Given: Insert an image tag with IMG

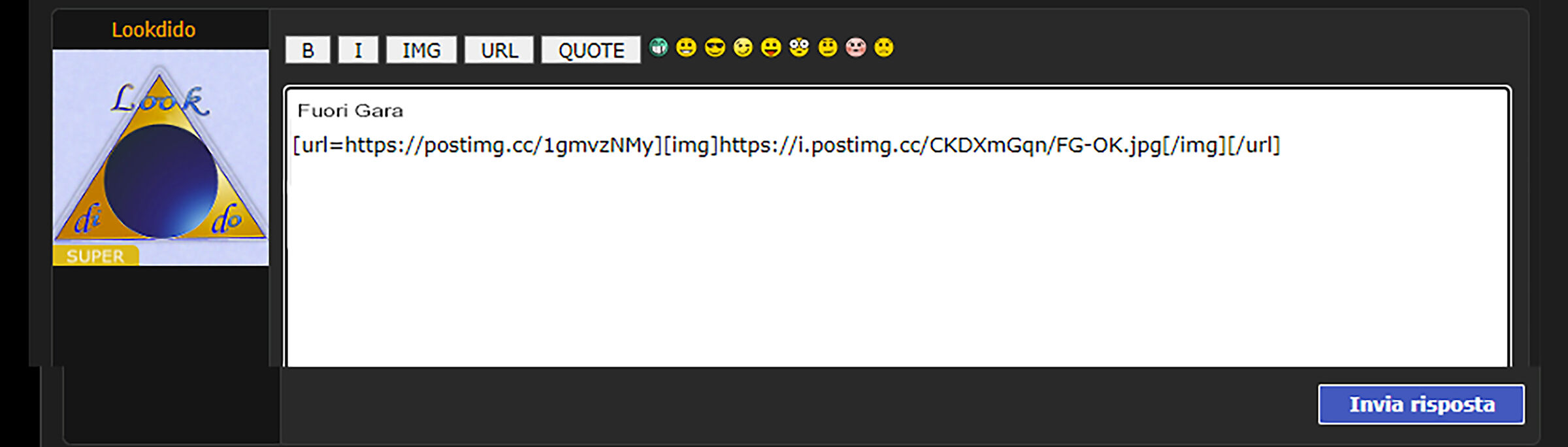Looking at the screenshot, I should point(421,50).
